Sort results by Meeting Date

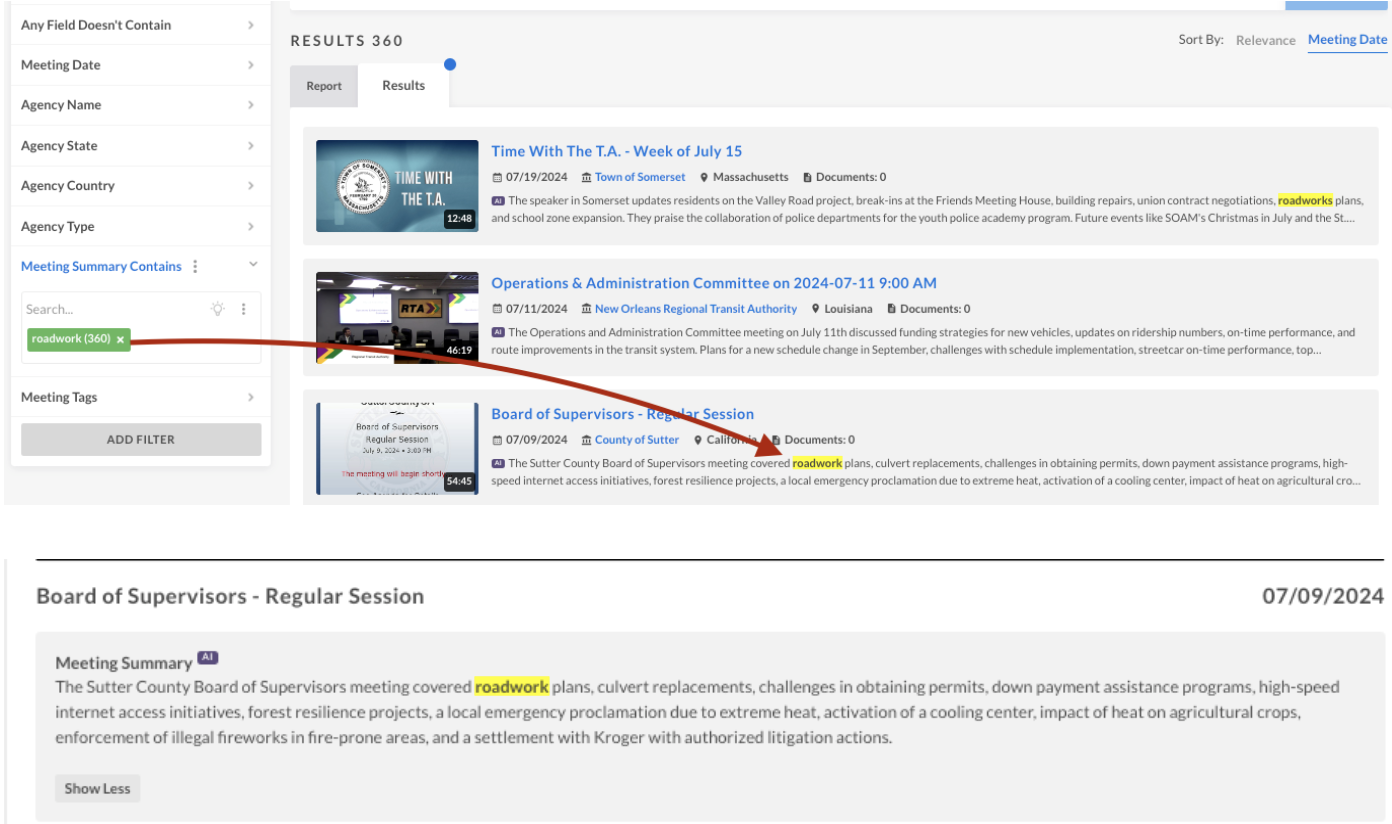click(1347, 40)
